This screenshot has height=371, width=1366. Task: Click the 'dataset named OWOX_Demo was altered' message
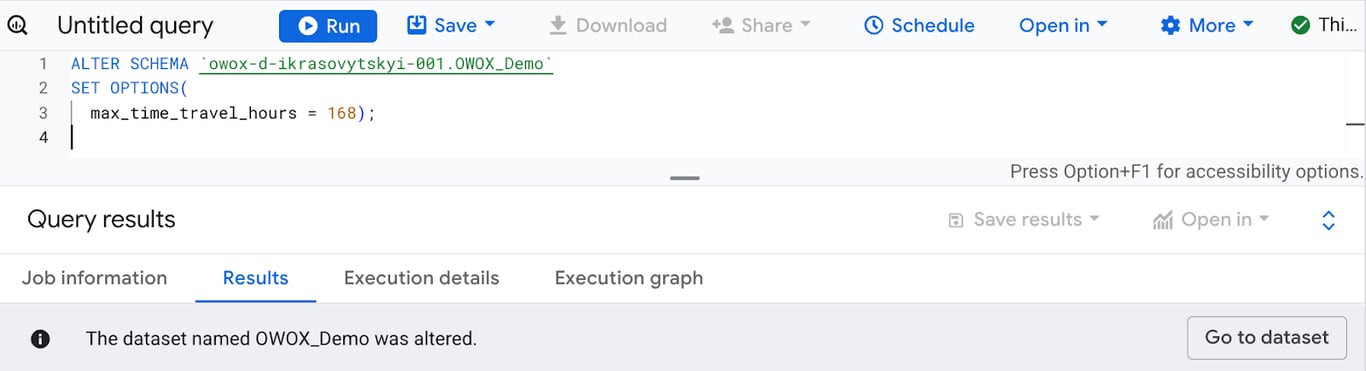pos(281,339)
